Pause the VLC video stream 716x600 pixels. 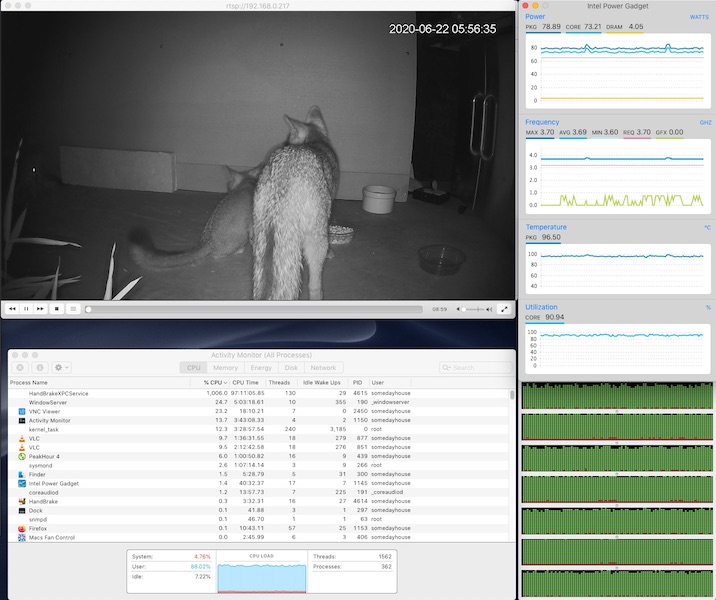click(26, 309)
